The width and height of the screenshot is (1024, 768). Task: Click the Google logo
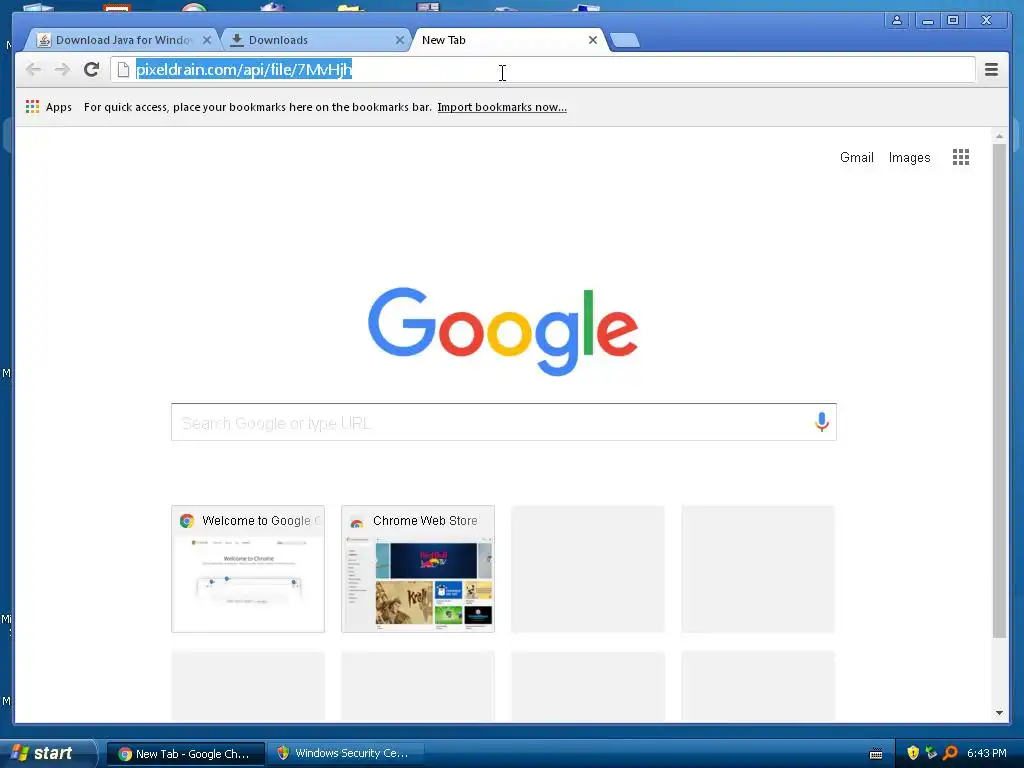[x=503, y=331]
